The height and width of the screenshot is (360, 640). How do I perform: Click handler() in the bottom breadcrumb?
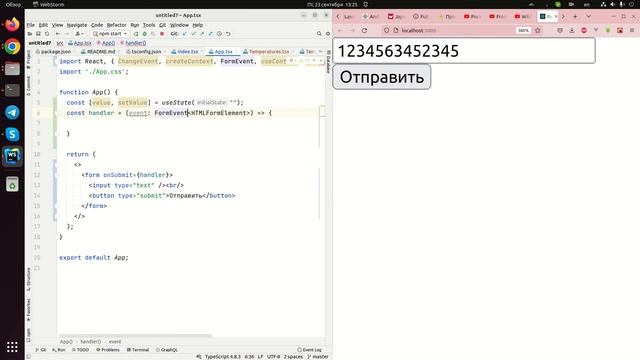coord(91,342)
